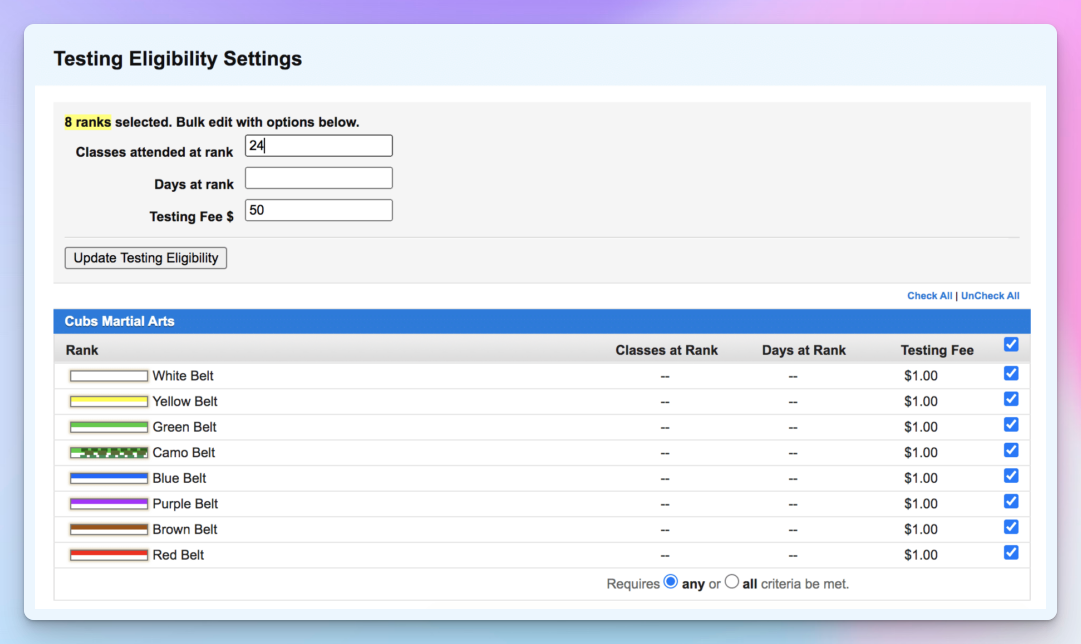Click the Purple Belt color swatch

[109, 503]
